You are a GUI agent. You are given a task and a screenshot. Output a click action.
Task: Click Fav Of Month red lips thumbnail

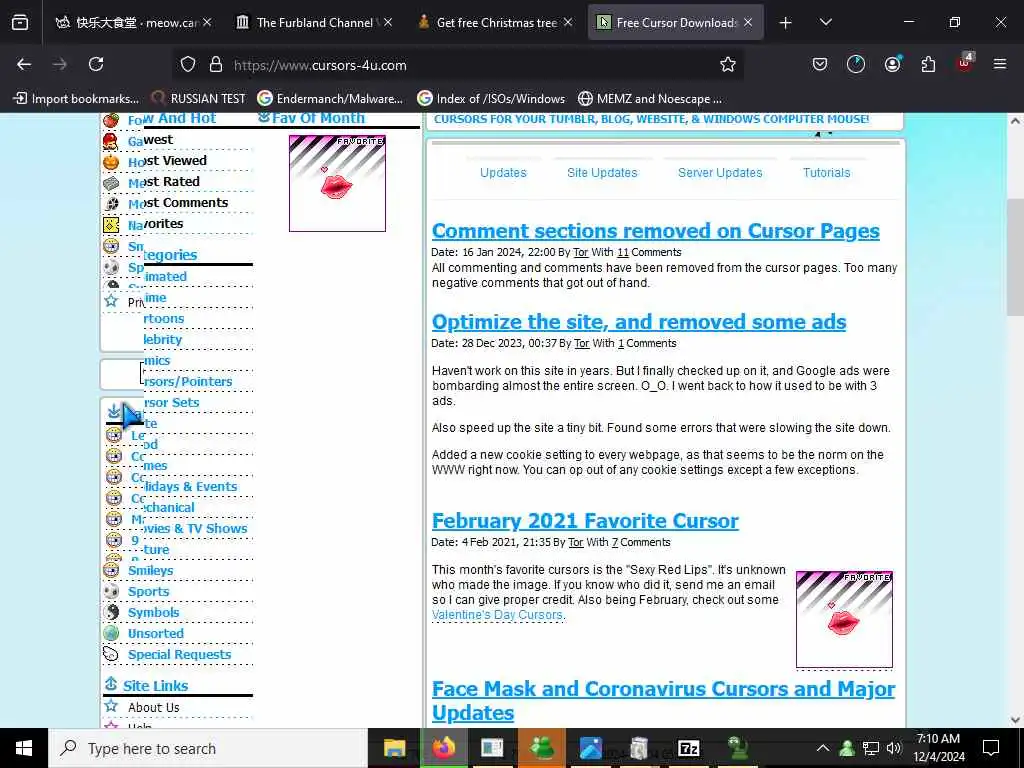point(337,184)
